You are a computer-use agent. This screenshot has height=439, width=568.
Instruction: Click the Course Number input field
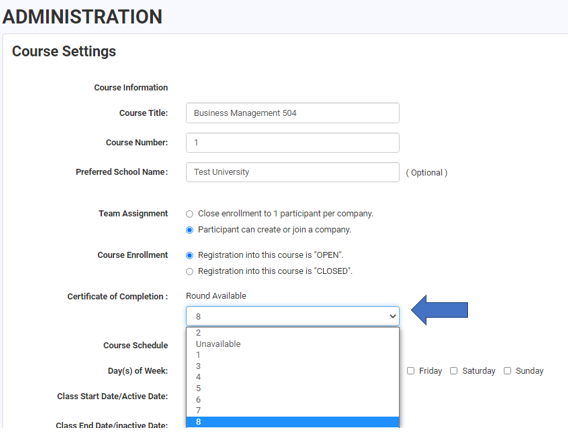click(x=293, y=143)
